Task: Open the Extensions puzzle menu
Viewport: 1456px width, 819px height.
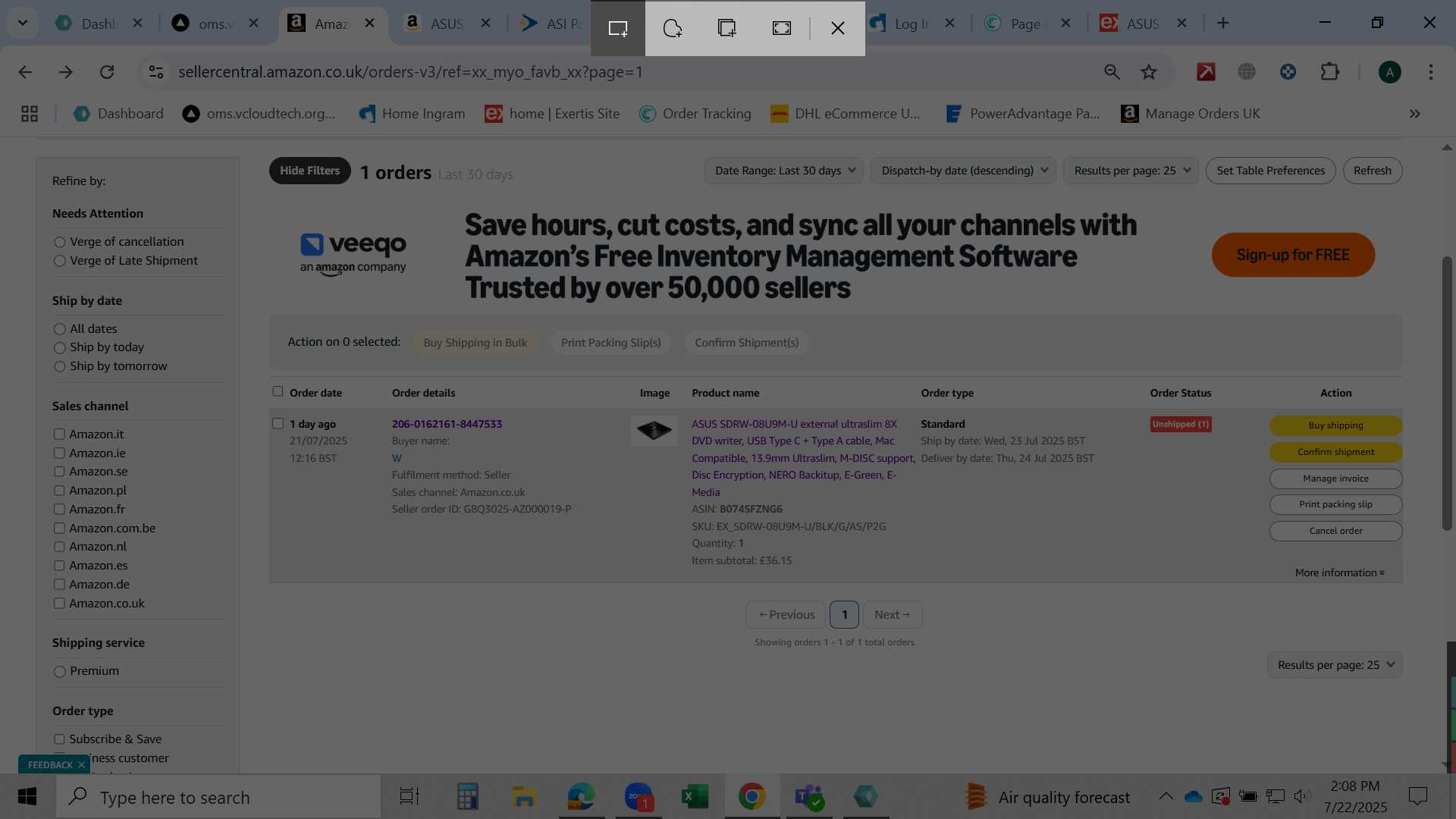Action: point(1330,72)
